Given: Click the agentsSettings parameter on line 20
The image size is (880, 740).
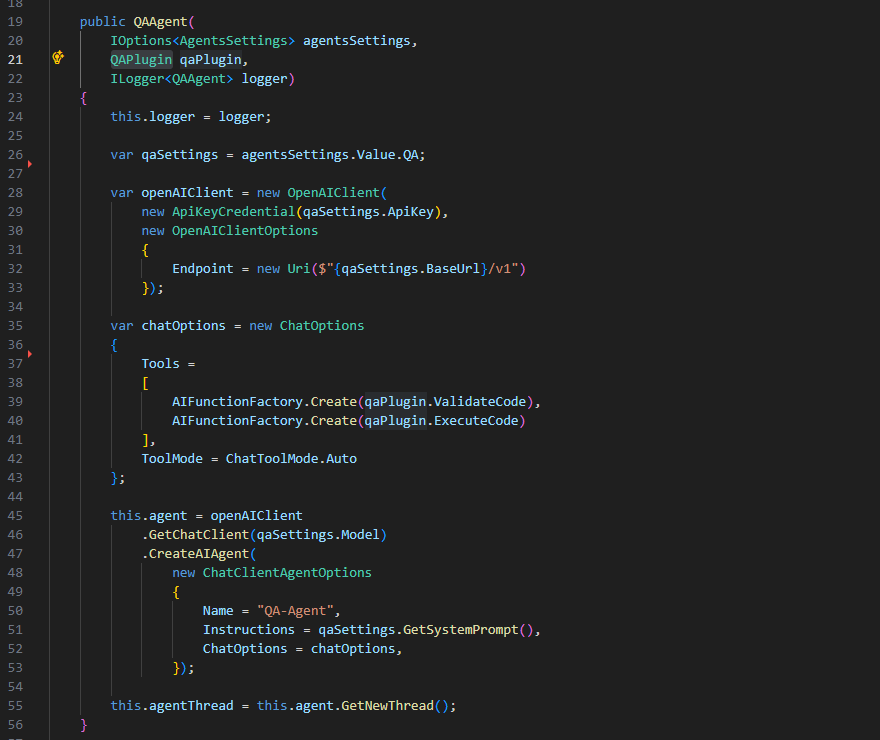Looking at the screenshot, I should coord(356,41).
